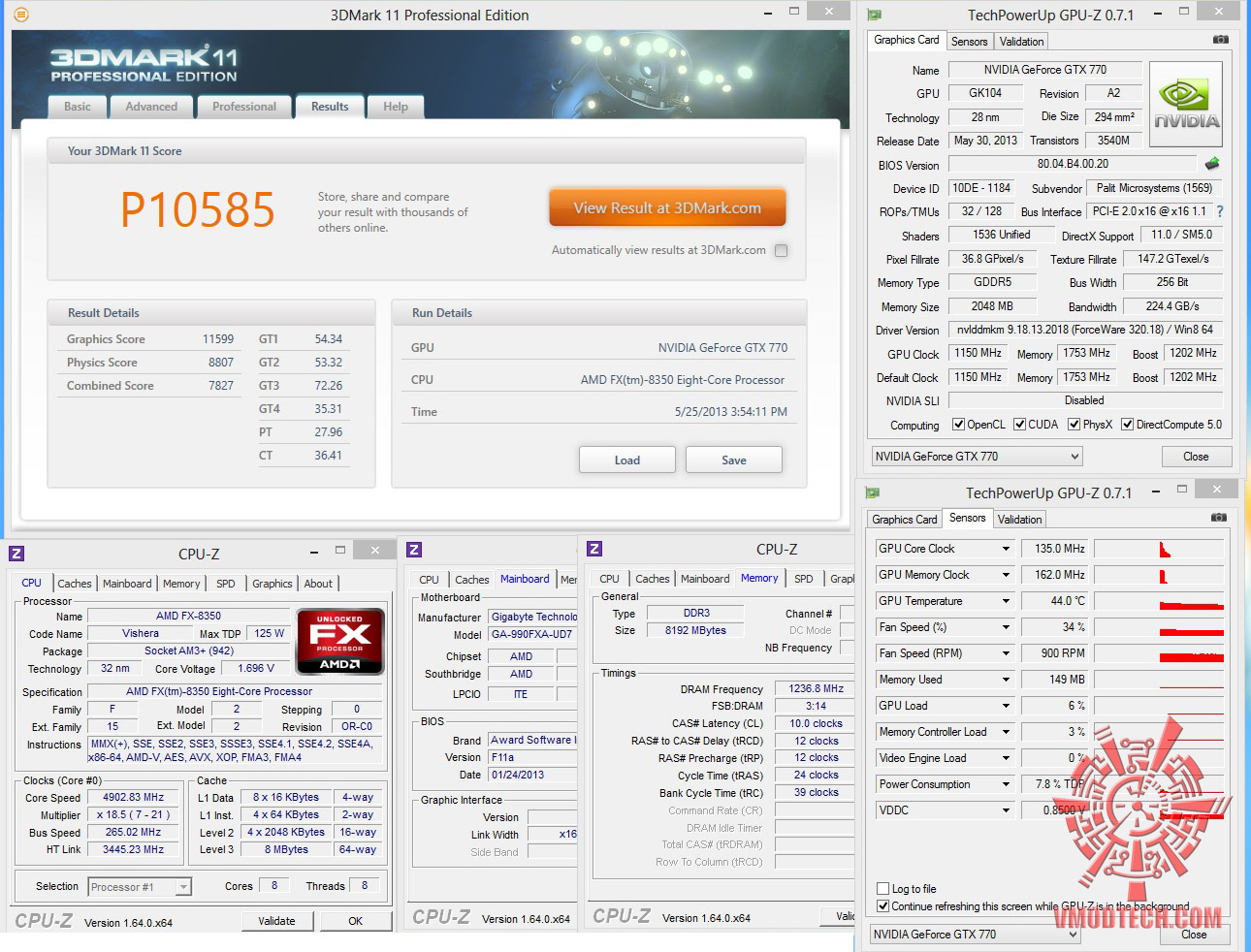Open the About tab in CPU-Z
This screenshot has width=1251, height=952.
click(318, 584)
